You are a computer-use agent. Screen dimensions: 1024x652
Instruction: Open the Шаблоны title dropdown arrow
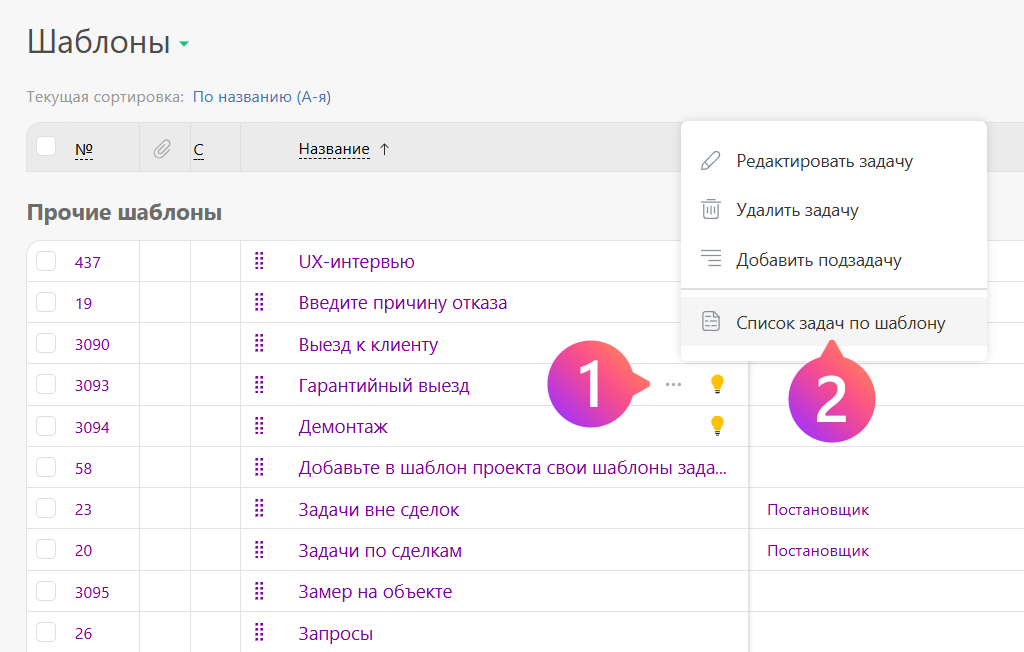click(x=184, y=44)
